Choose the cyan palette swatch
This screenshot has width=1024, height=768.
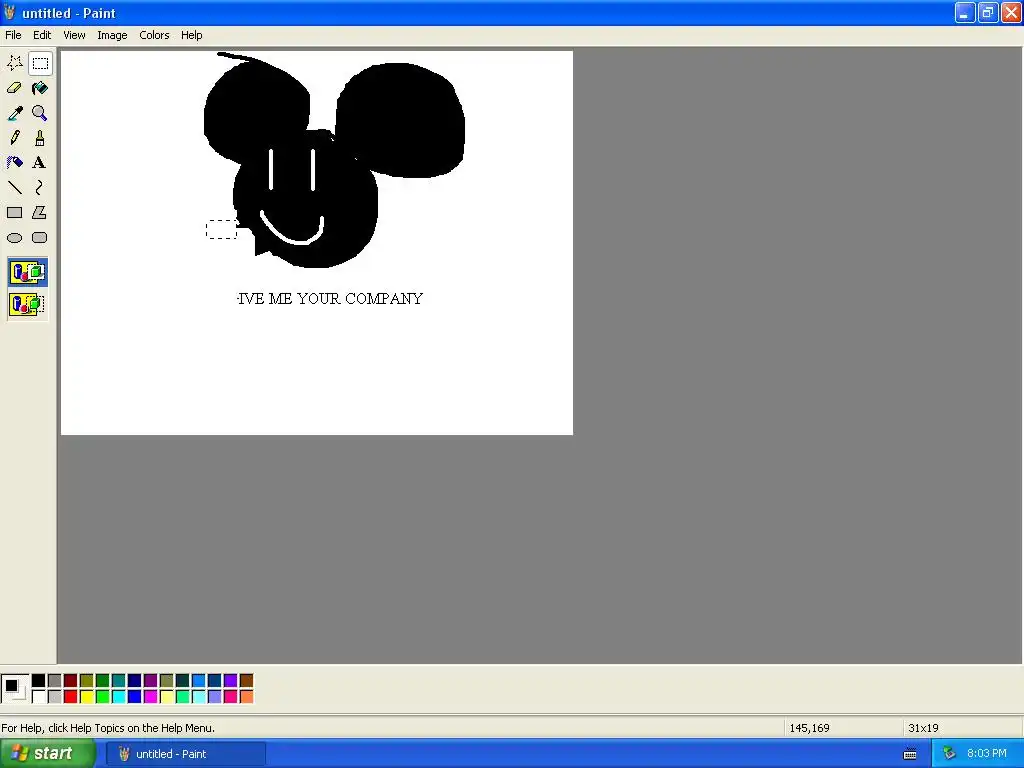coord(119,697)
